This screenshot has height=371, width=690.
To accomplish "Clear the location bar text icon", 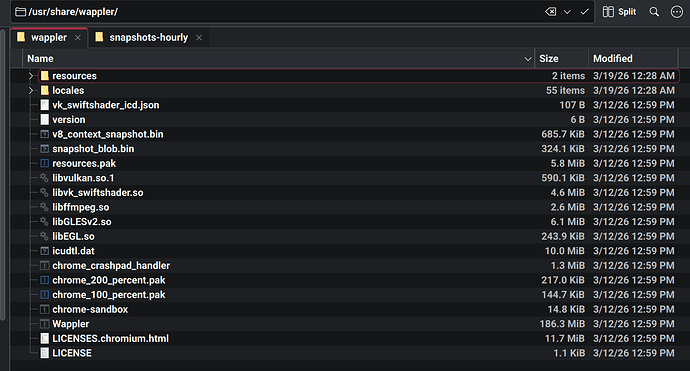I will 551,12.
